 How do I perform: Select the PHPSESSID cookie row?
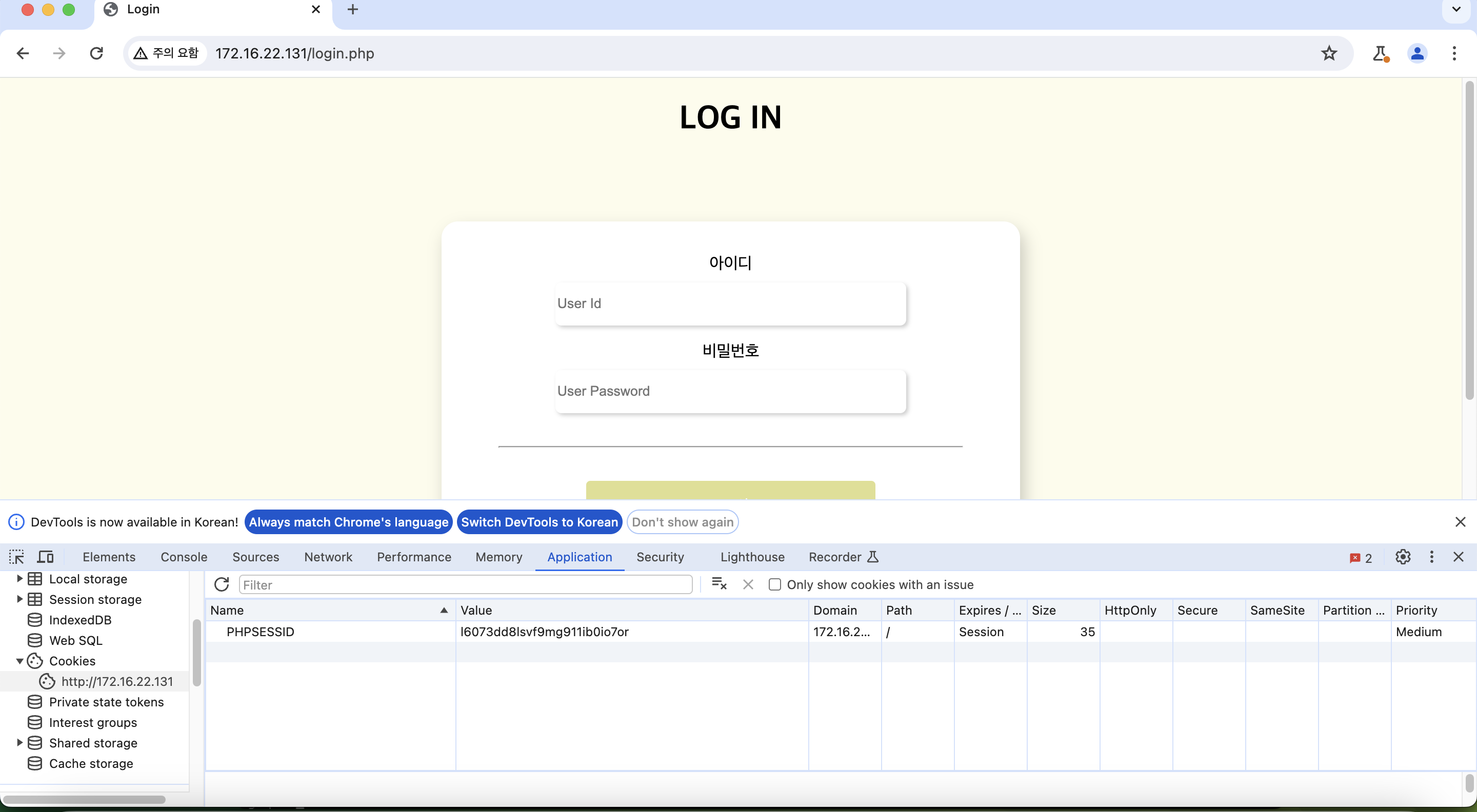pyautogui.click(x=841, y=632)
